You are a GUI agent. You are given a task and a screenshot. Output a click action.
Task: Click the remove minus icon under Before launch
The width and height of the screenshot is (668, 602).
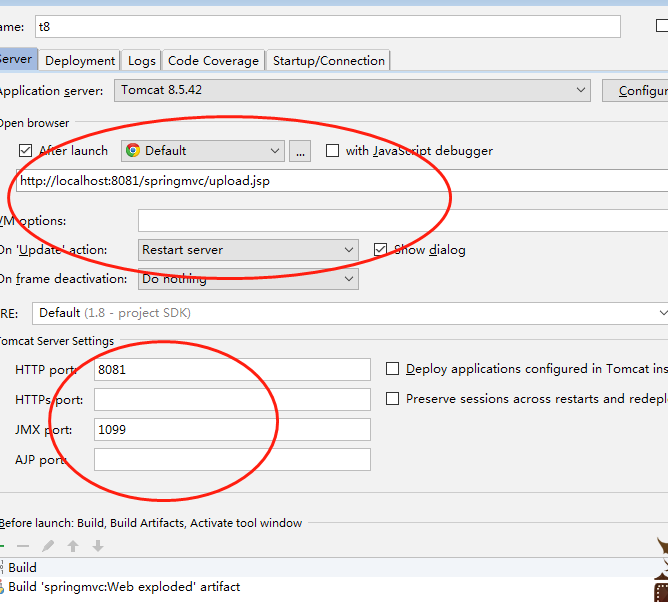click(x=23, y=546)
